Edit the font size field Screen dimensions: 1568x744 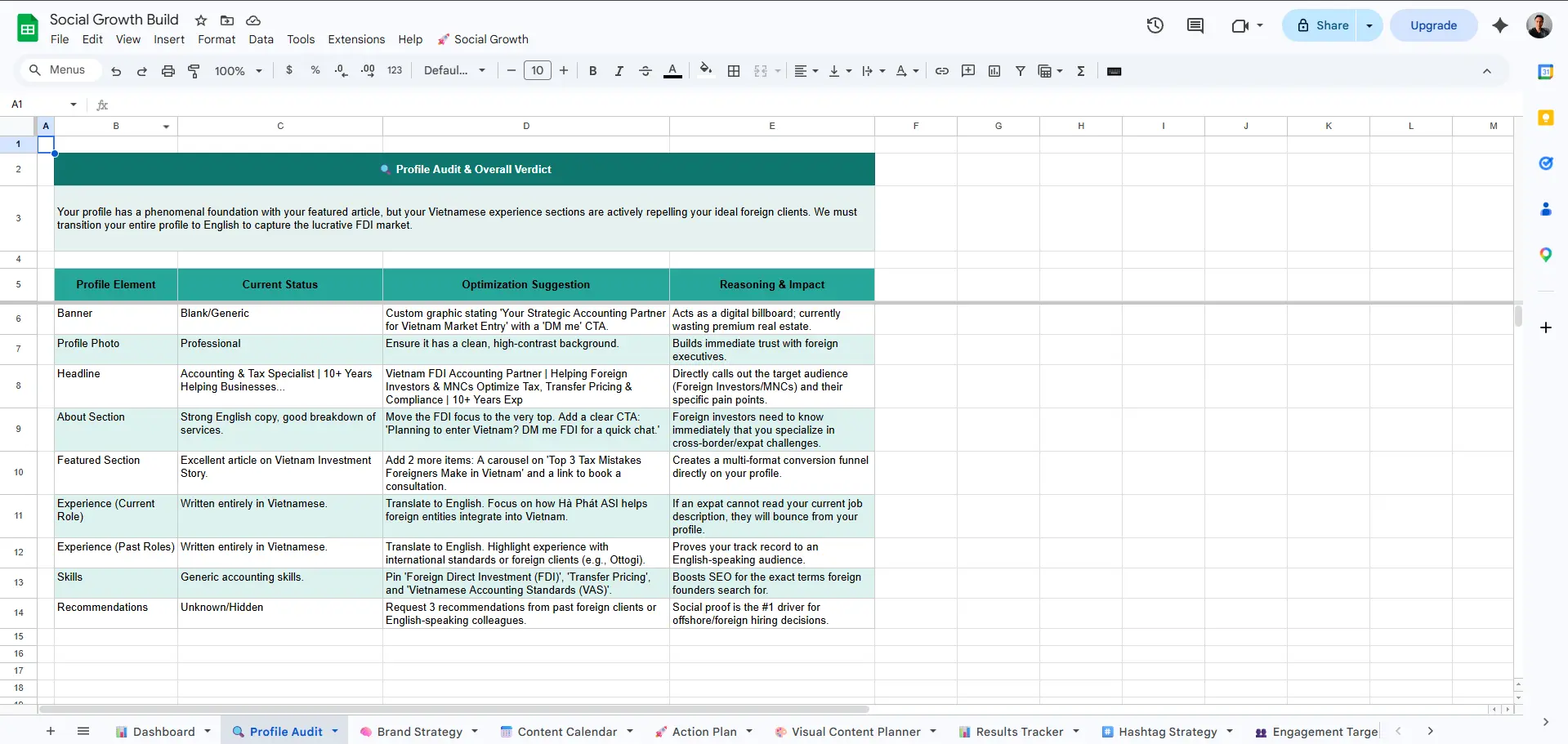(x=538, y=71)
